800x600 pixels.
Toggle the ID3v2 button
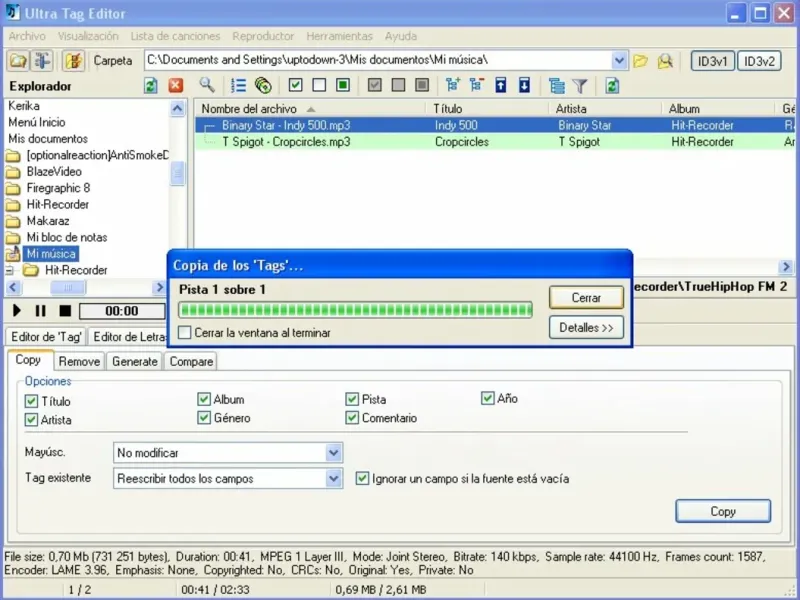[759, 61]
